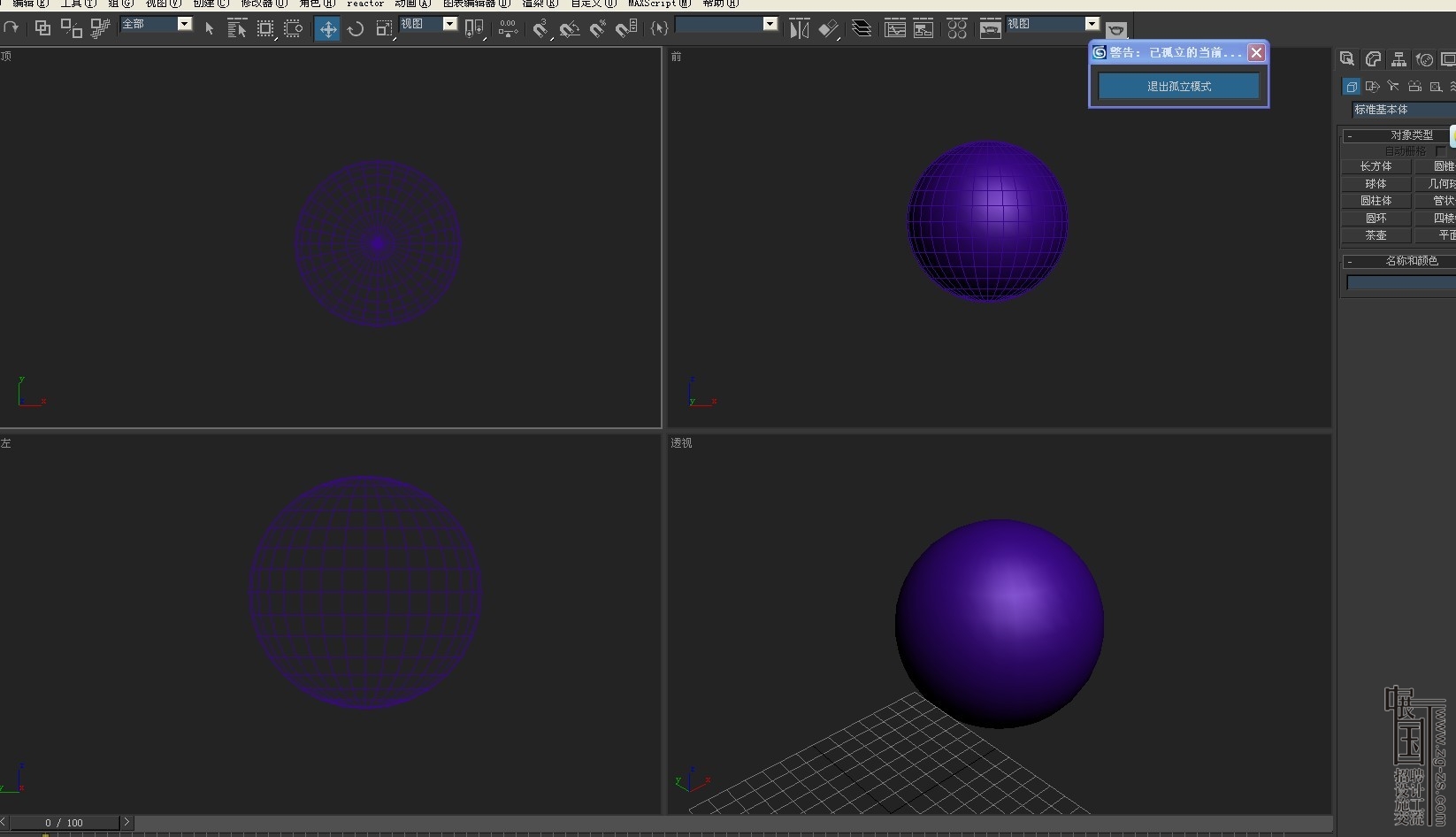Switch to the Motion command panel tab
The width and height of the screenshot is (1456, 837).
pyautogui.click(x=1424, y=59)
